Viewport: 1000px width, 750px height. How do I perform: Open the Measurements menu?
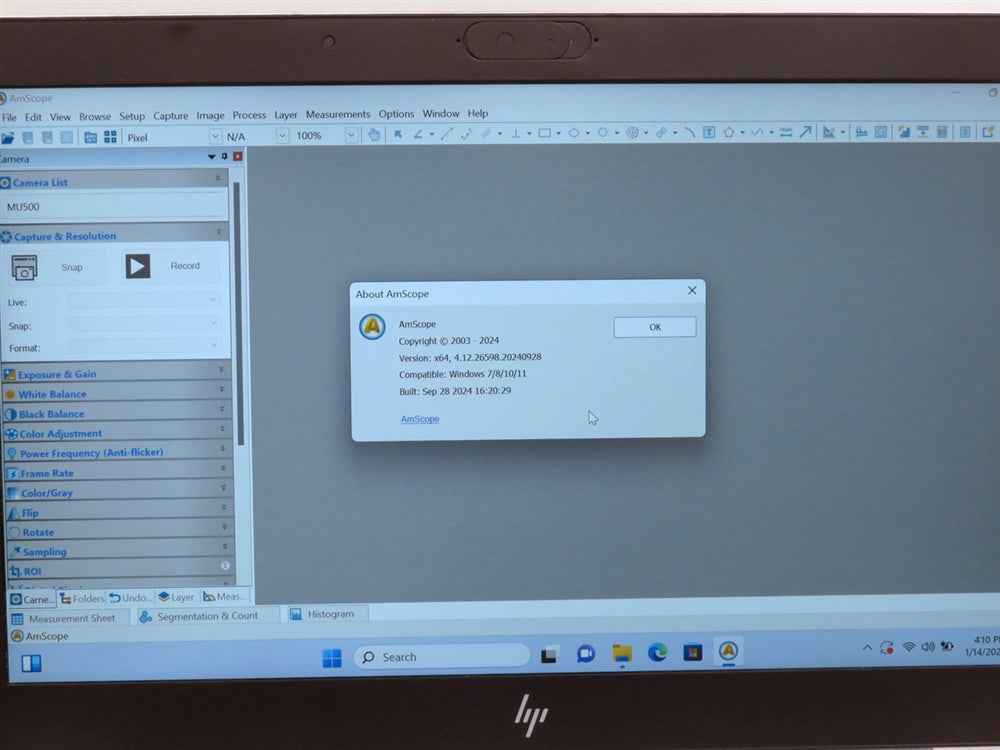coord(337,114)
